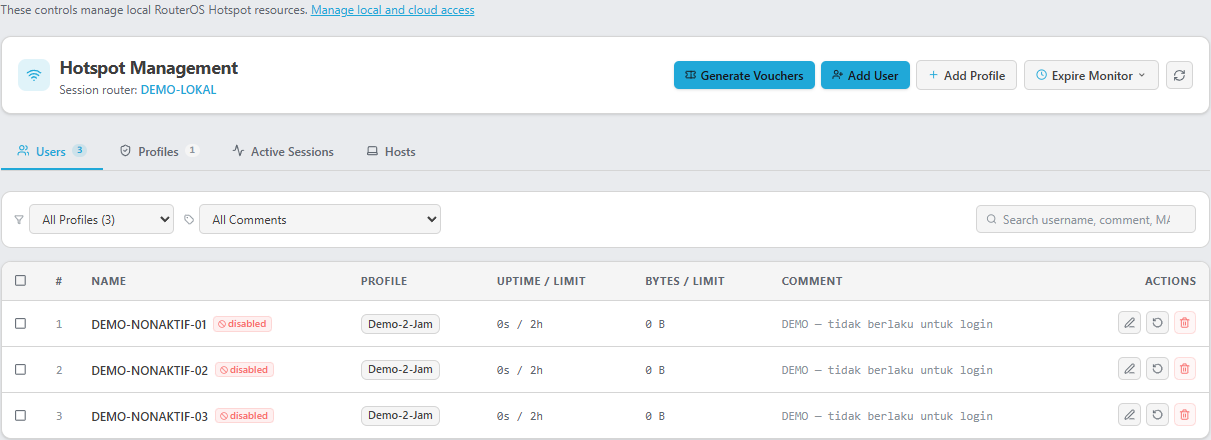
Task: Click the magnifier icon in the search box
Action: tap(991, 219)
